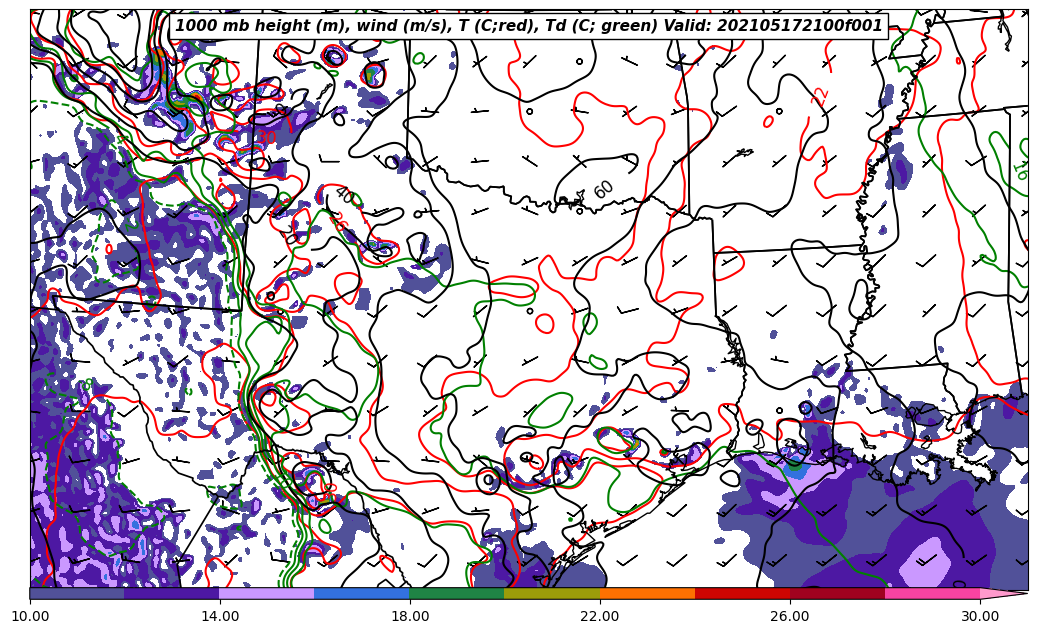Select the pink 28–30 colorbar segment

tap(932, 593)
